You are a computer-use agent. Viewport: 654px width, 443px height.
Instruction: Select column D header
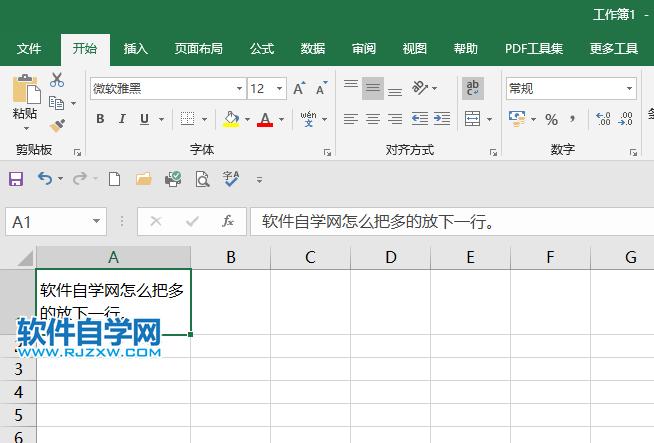click(x=390, y=257)
